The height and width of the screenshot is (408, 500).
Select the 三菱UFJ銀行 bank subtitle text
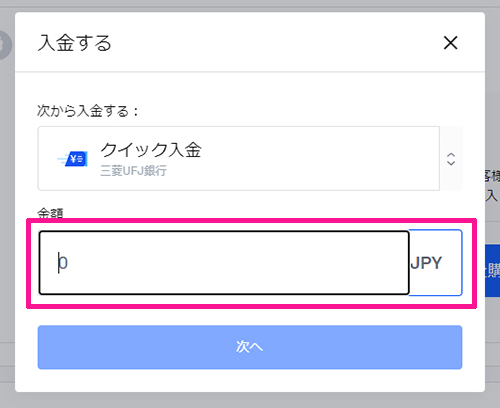[133, 171]
